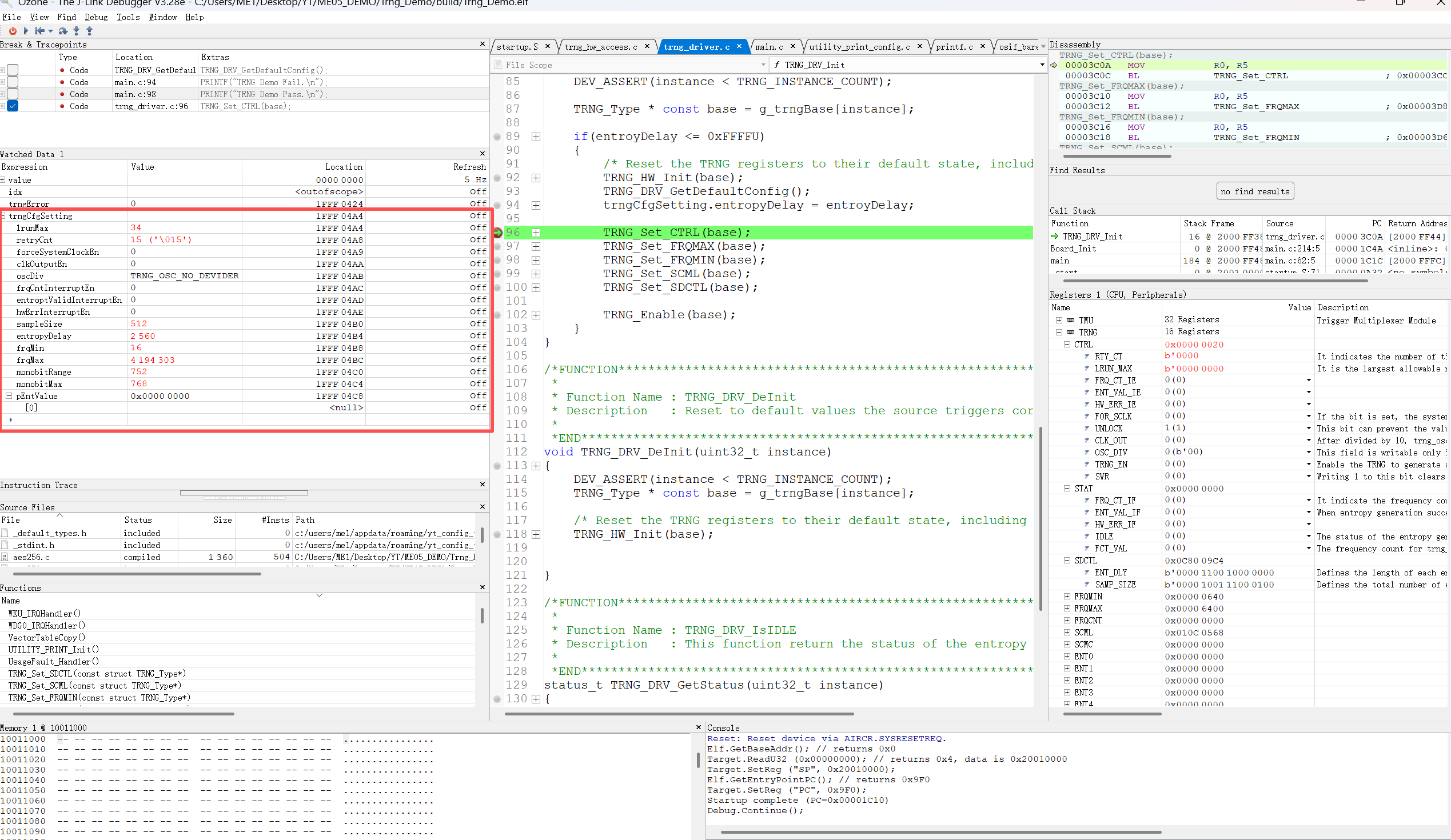Click the source editor vertical scrollbar
This screenshot has height=840, width=1451.
pyautogui.click(x=1040, y=518)
